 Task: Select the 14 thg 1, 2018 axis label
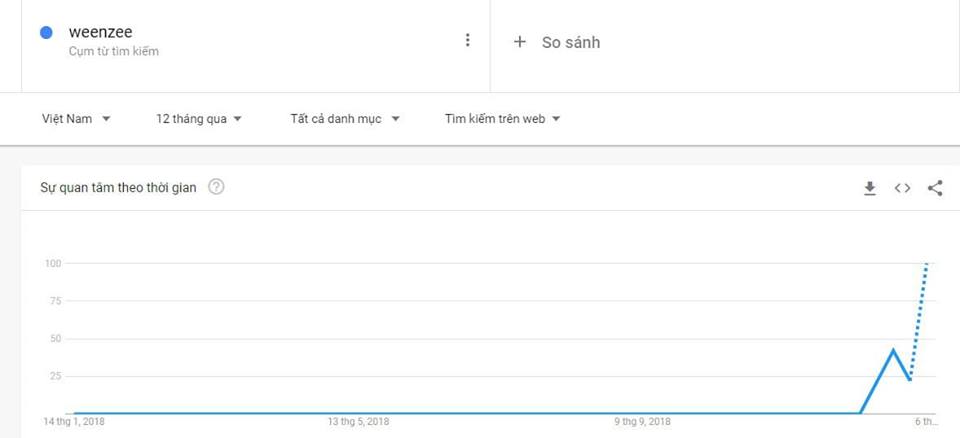point(74,422)
